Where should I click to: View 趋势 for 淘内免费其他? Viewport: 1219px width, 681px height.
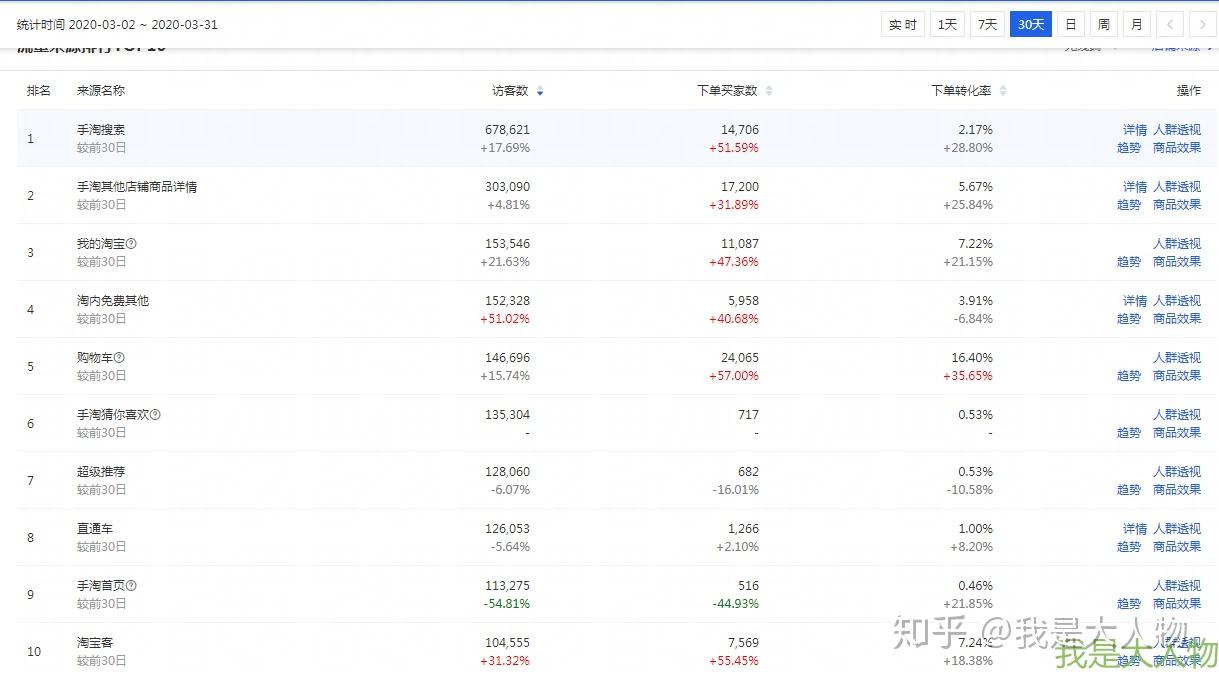[1129, 319]
